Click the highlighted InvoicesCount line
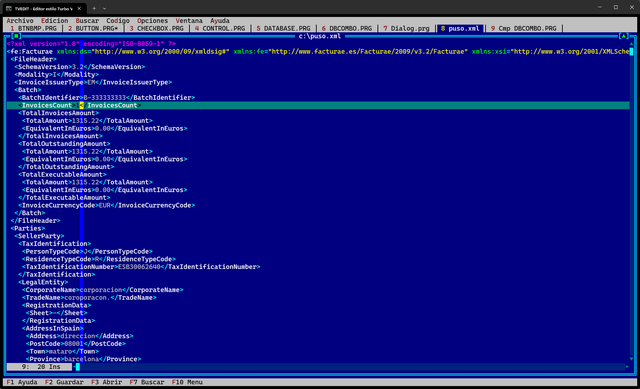The width and height of the screenshot is (640, 389). pyautogui.click(x=318, y=105)
